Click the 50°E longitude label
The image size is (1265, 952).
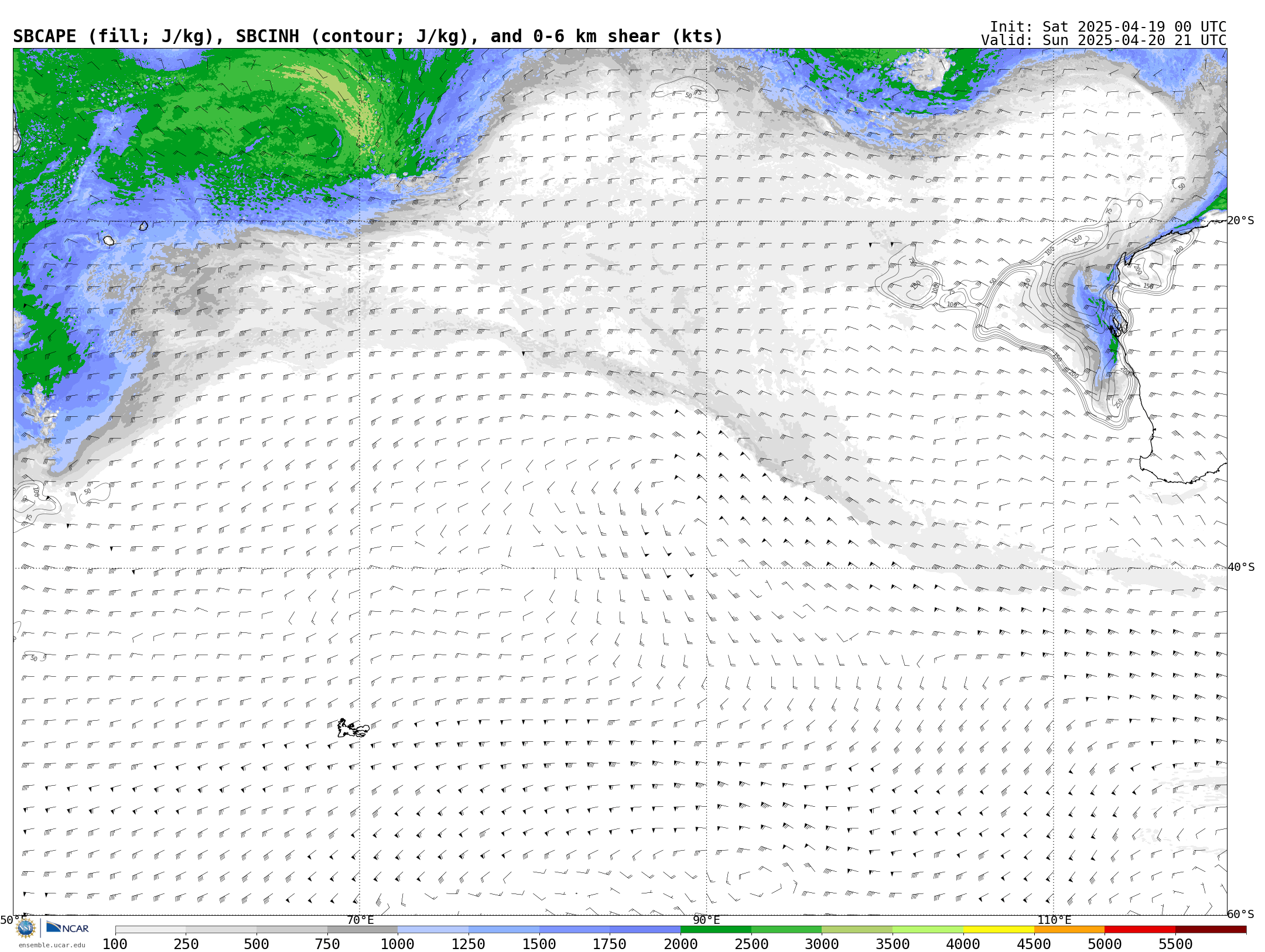click(x=12, y=920)
